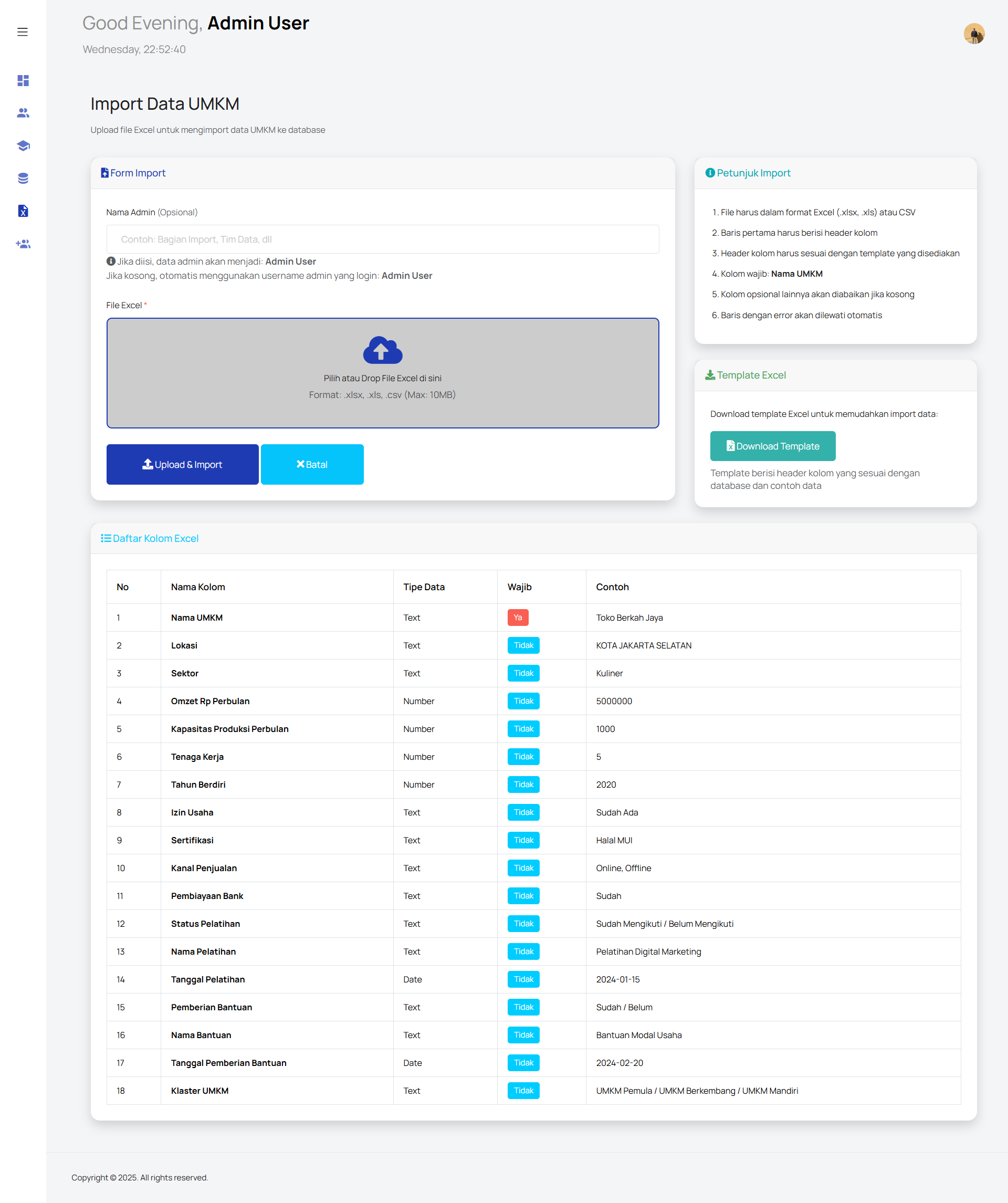This screenshot has height=1203, width=1008.
Task: Click the cloud upload icon in dropzone
Action: 383,350
